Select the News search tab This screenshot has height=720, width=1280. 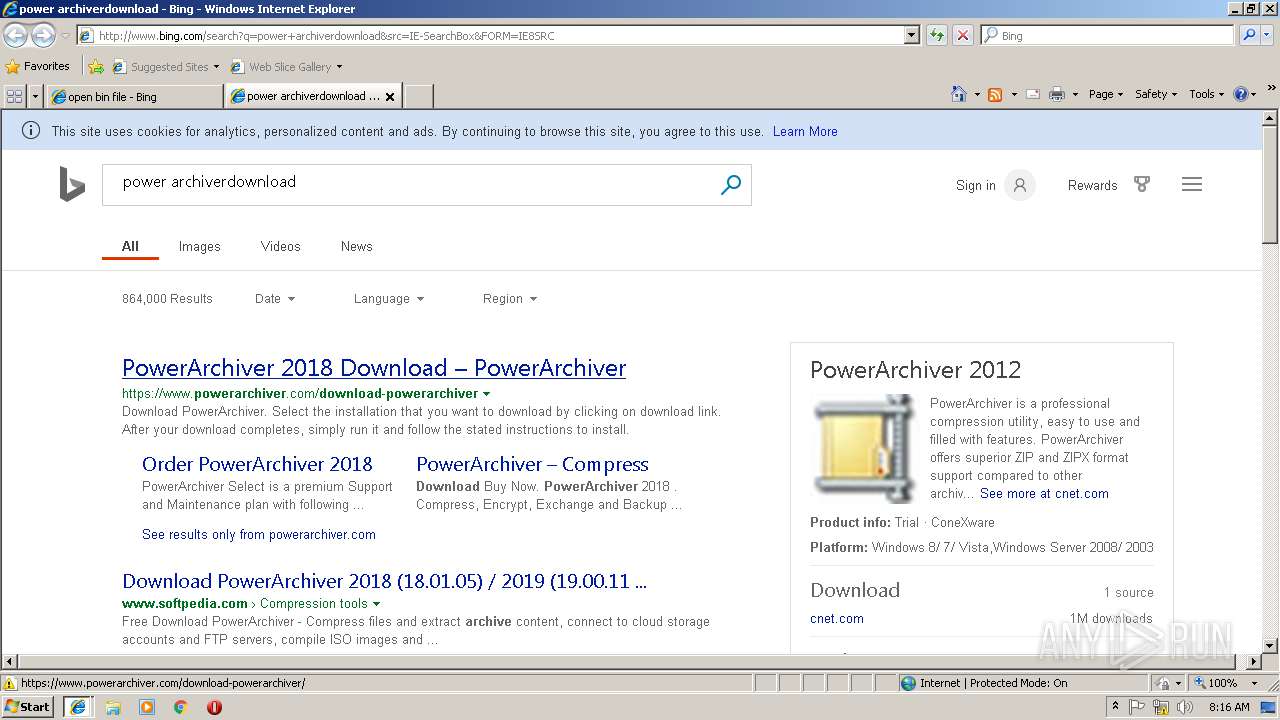coord(356,246)
